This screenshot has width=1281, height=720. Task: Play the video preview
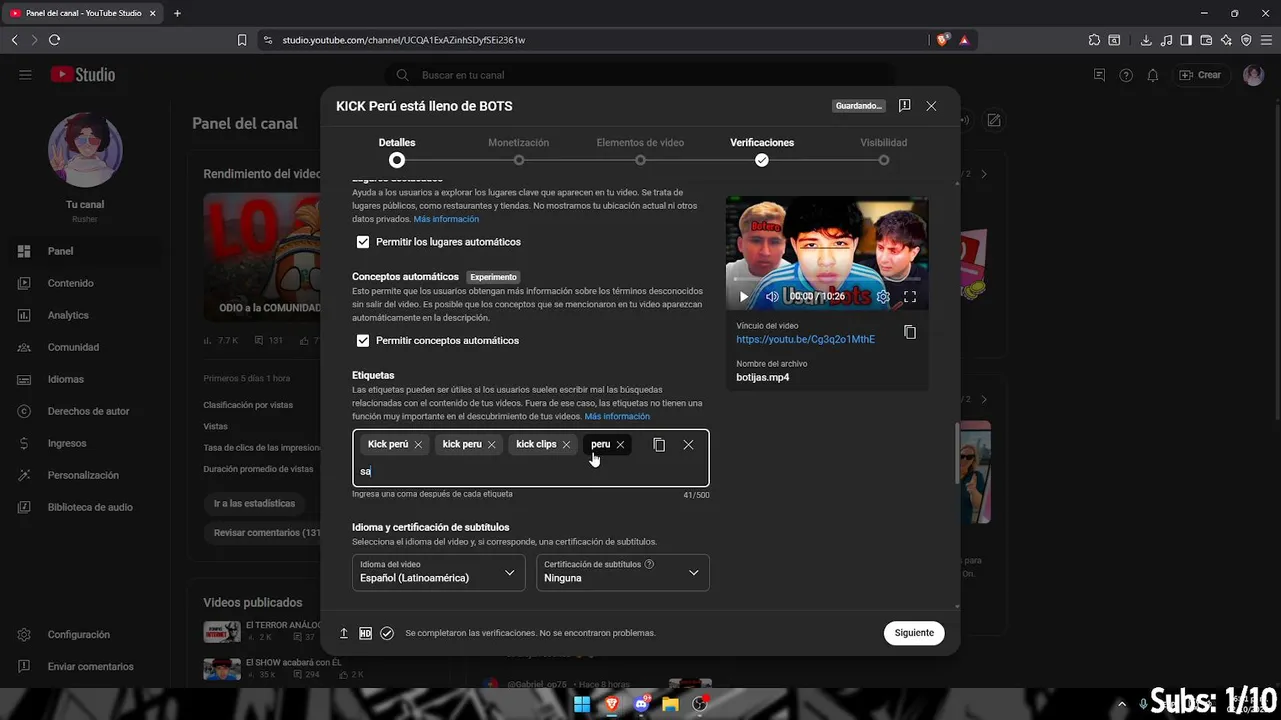point(743,297)
